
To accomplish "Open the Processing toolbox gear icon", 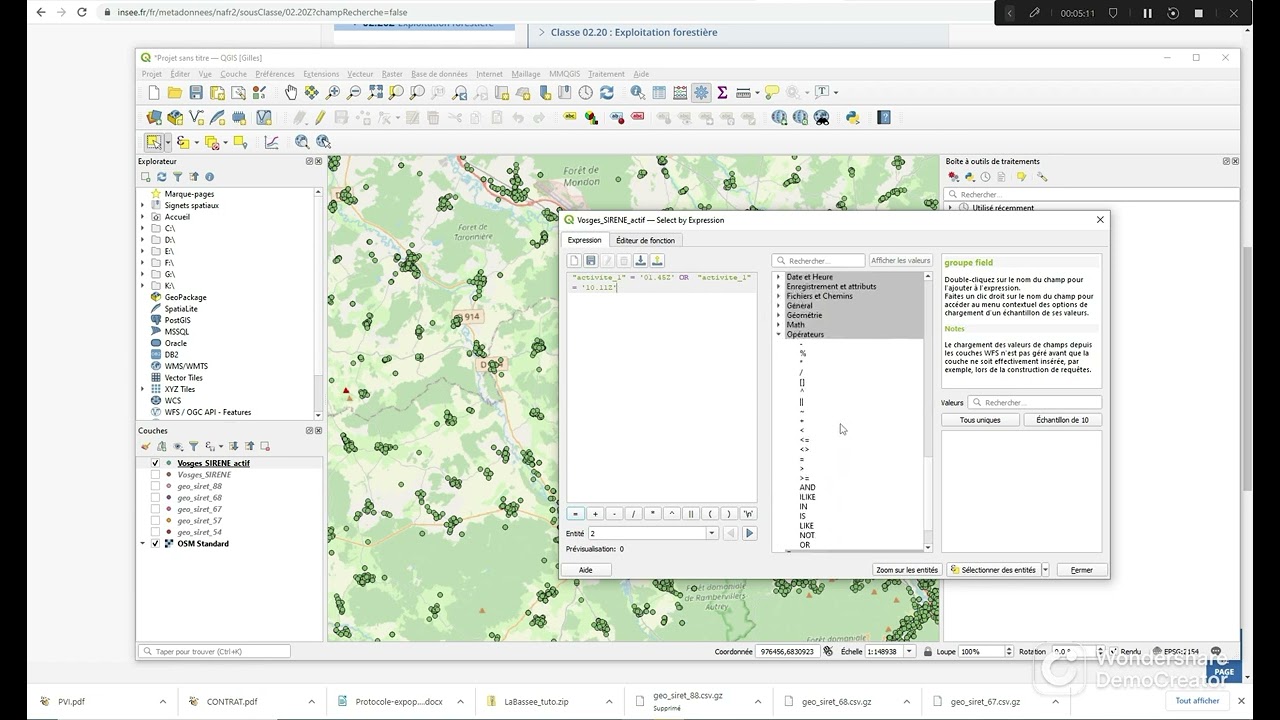I will pyautogui.click(x=701, y=93).
